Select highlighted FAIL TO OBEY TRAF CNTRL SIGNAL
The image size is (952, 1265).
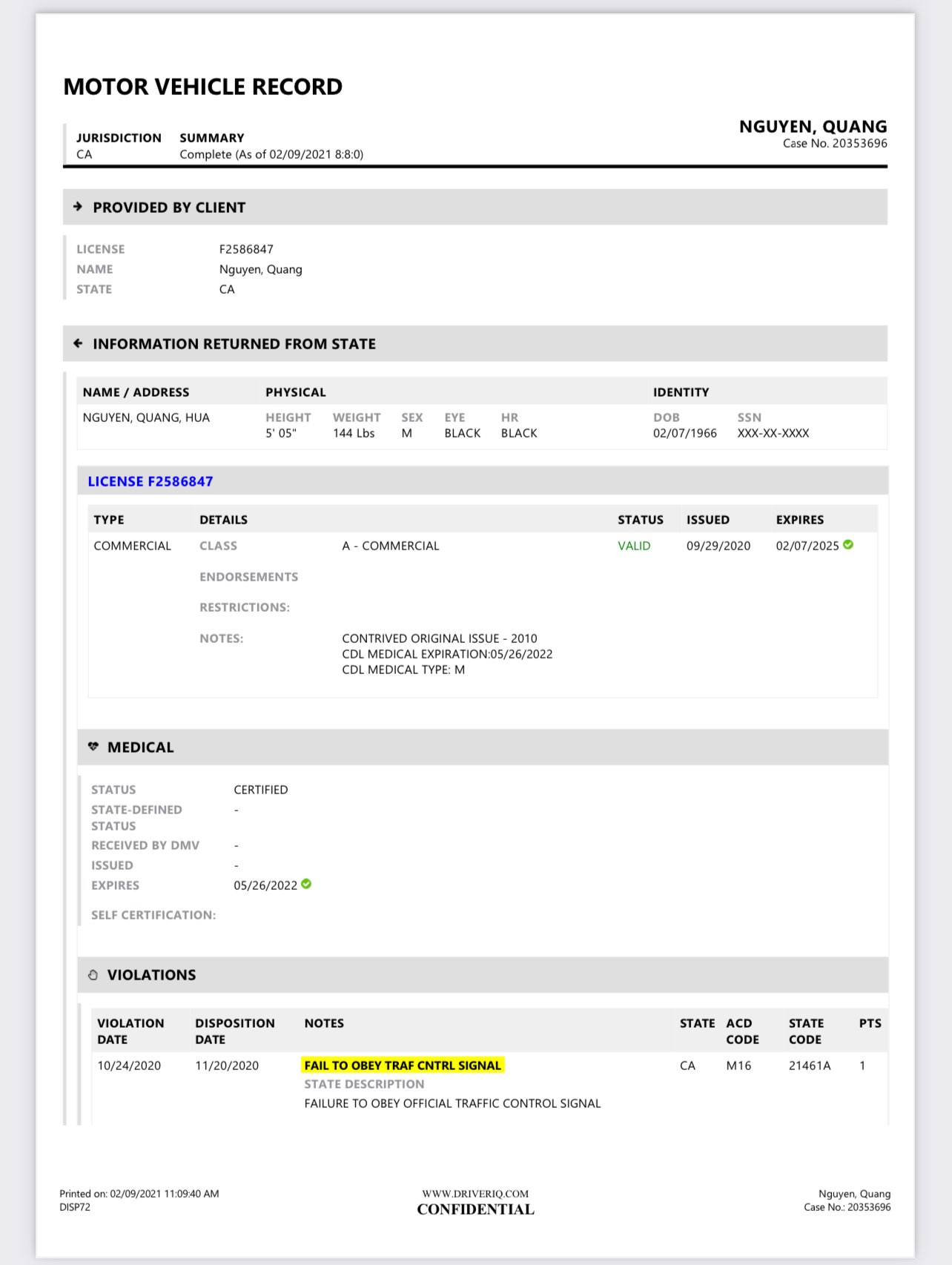click(x=403, y=1066)
